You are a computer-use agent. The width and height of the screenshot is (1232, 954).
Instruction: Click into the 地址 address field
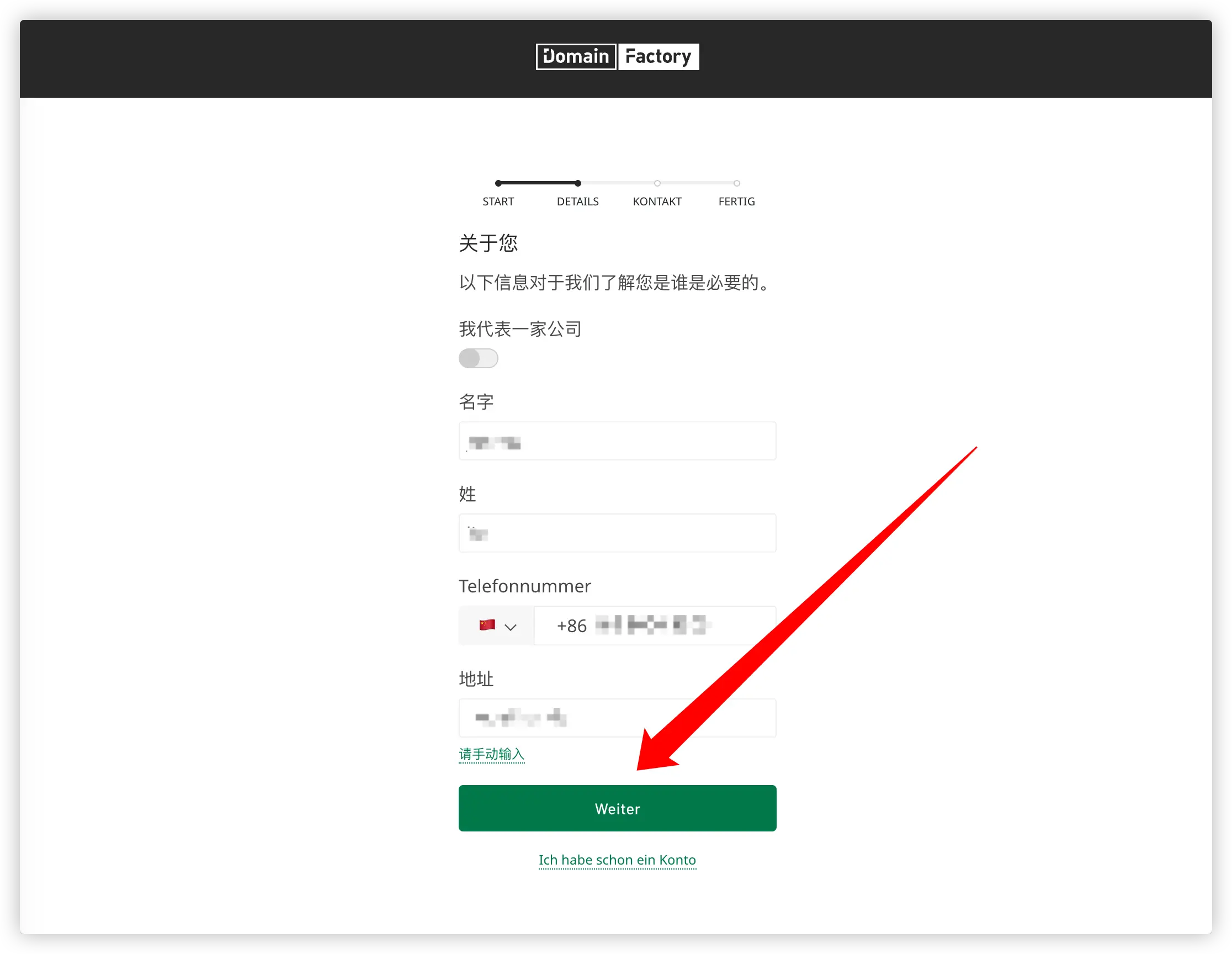617,718
